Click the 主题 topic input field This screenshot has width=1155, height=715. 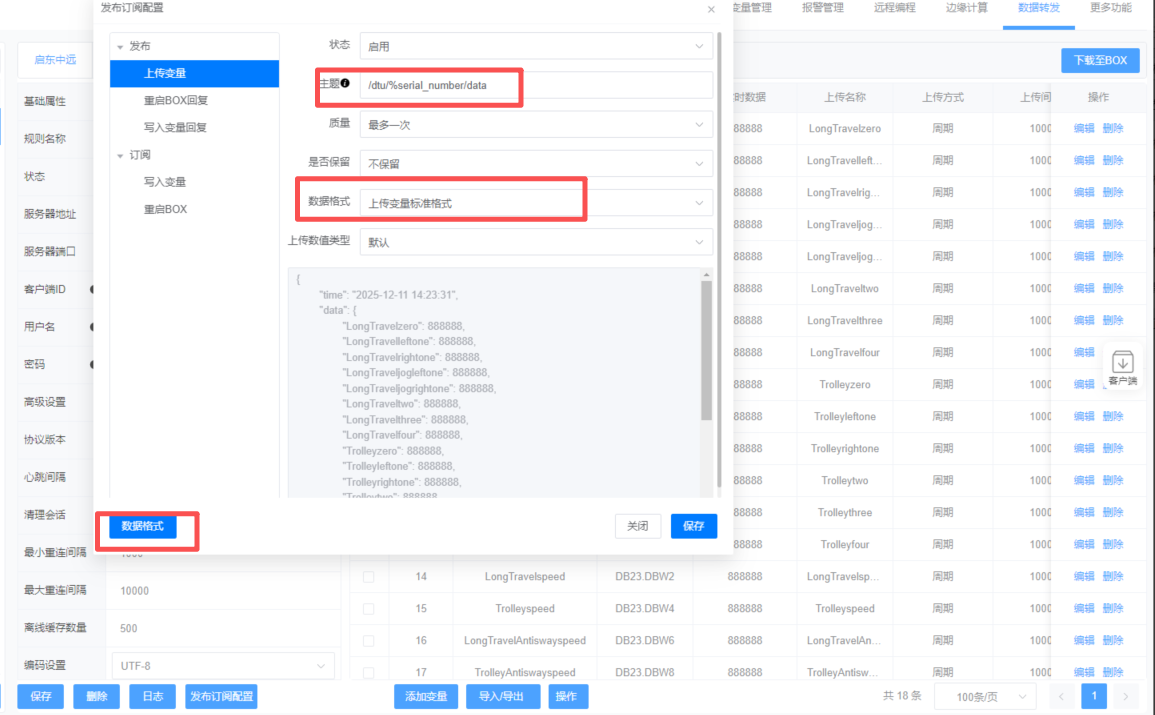point(536,86)
